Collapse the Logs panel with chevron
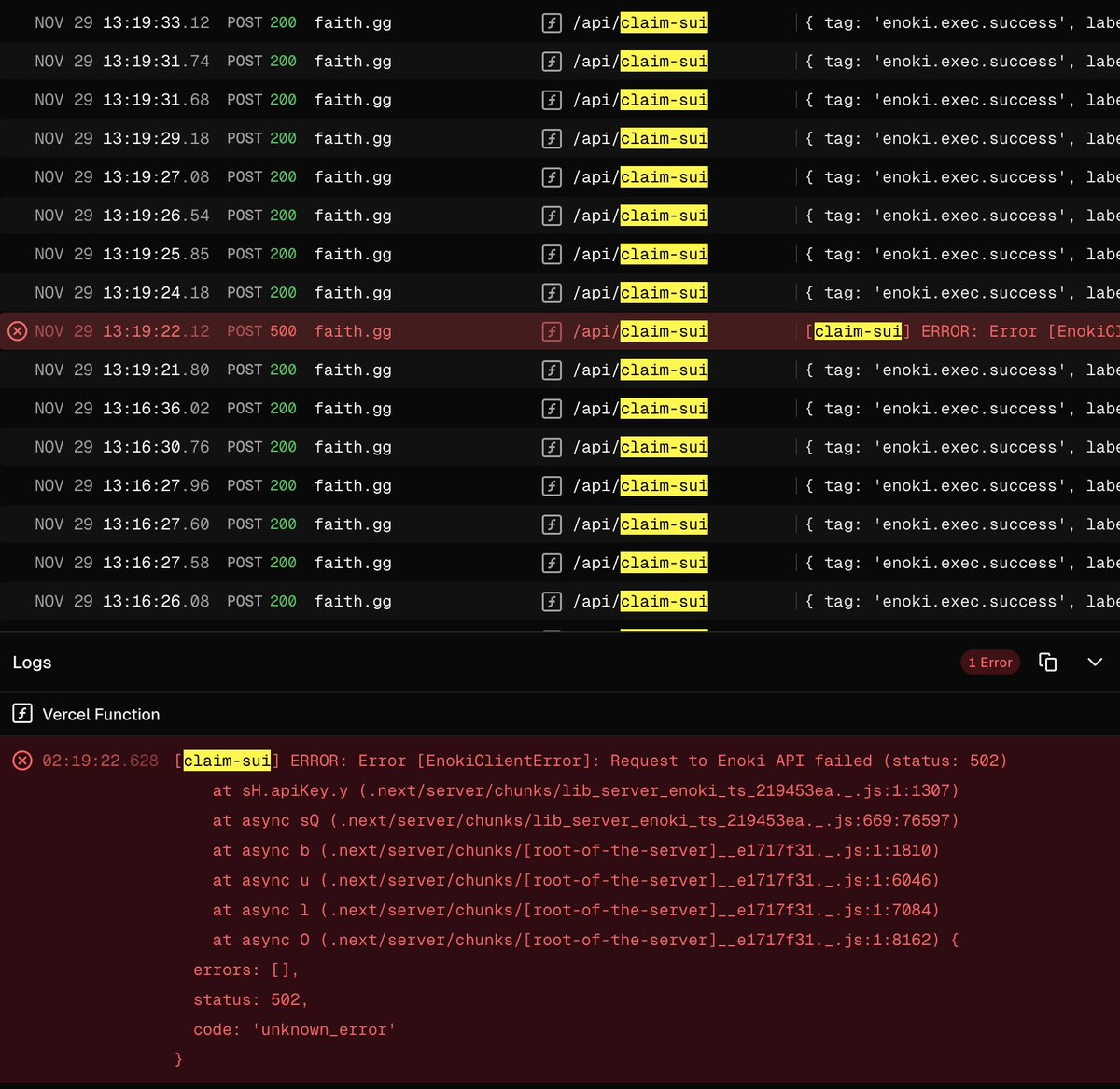The image size is (1120, 1089). (1095, 662)
